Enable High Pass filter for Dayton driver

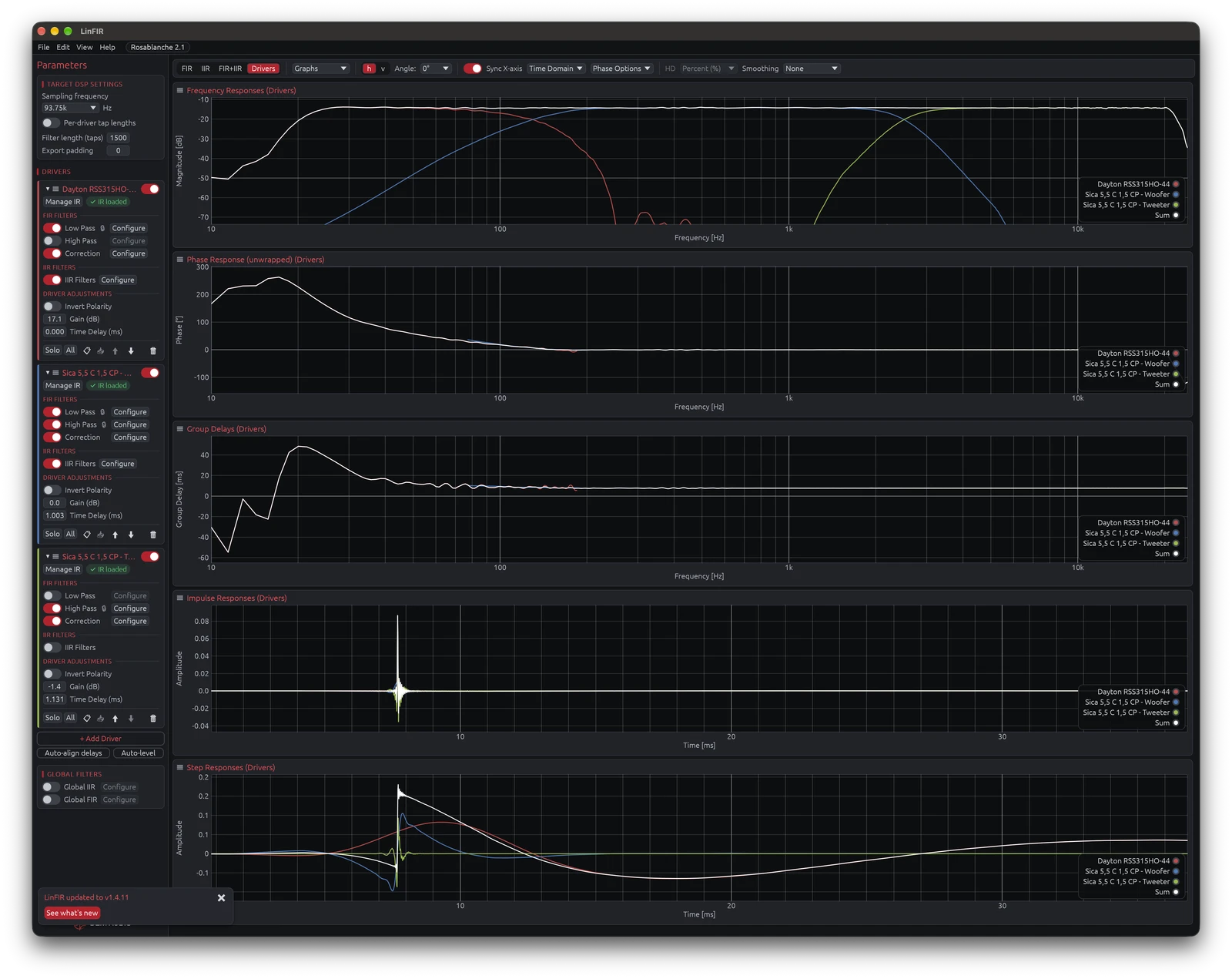(52, 241)
